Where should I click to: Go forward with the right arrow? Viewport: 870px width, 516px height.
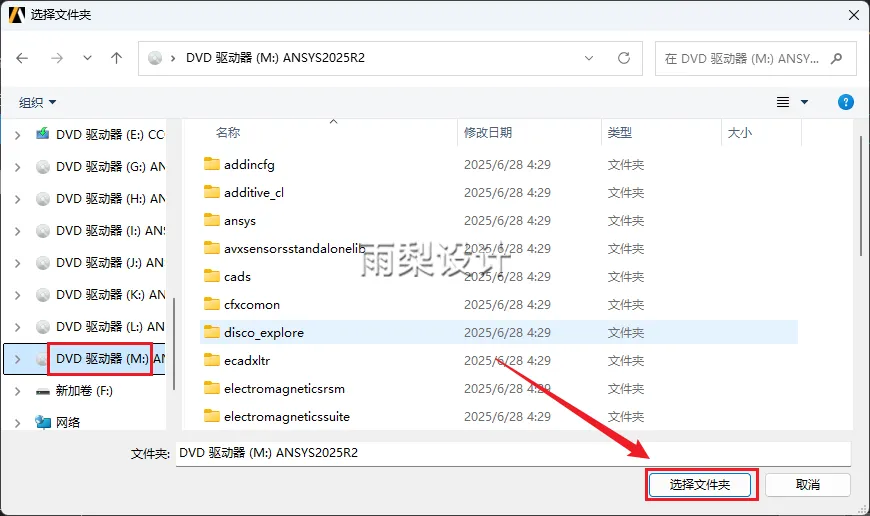[x=57, y=58]
